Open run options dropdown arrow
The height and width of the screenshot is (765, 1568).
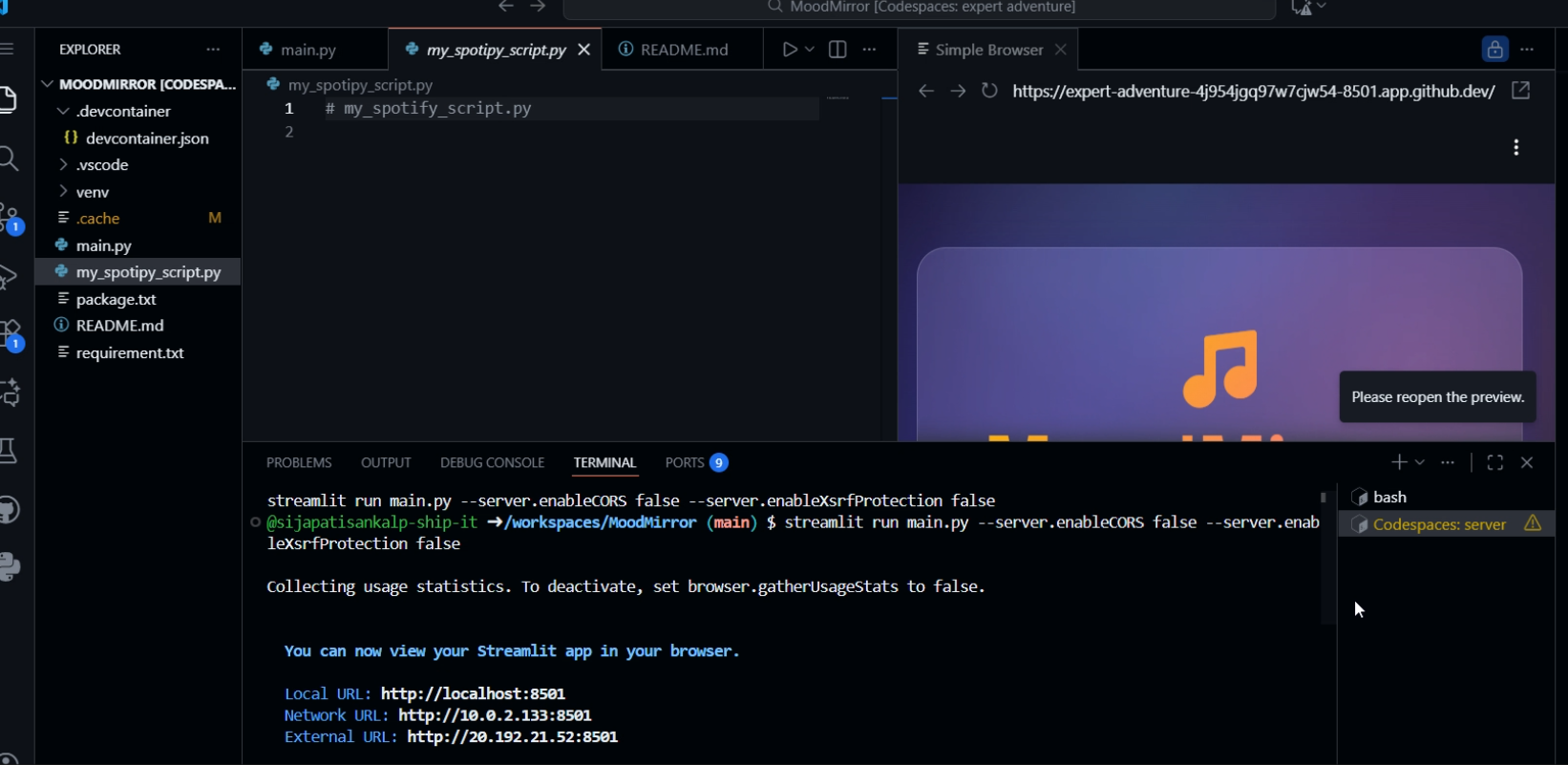coord(810,50)
